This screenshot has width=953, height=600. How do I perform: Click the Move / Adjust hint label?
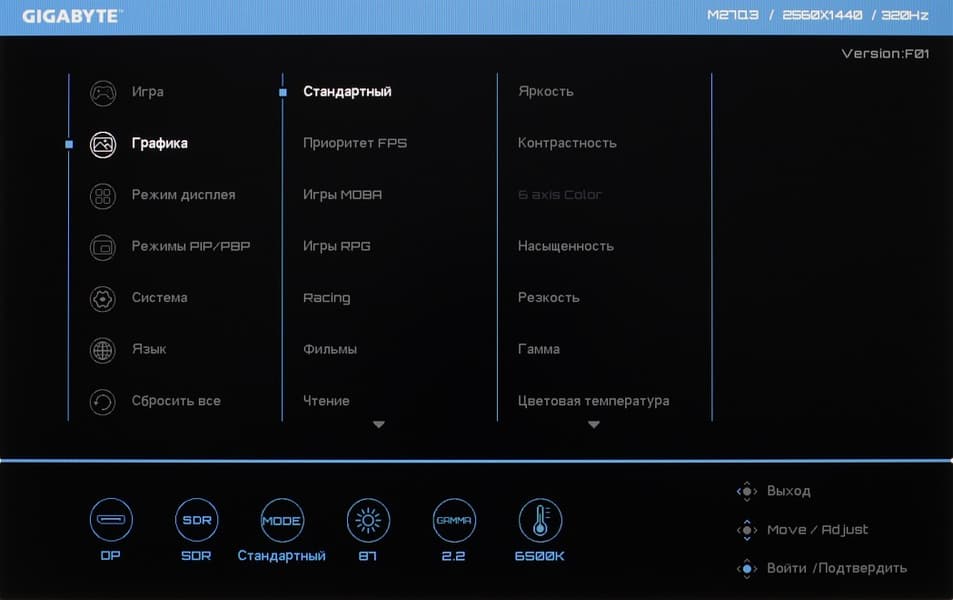817,530
